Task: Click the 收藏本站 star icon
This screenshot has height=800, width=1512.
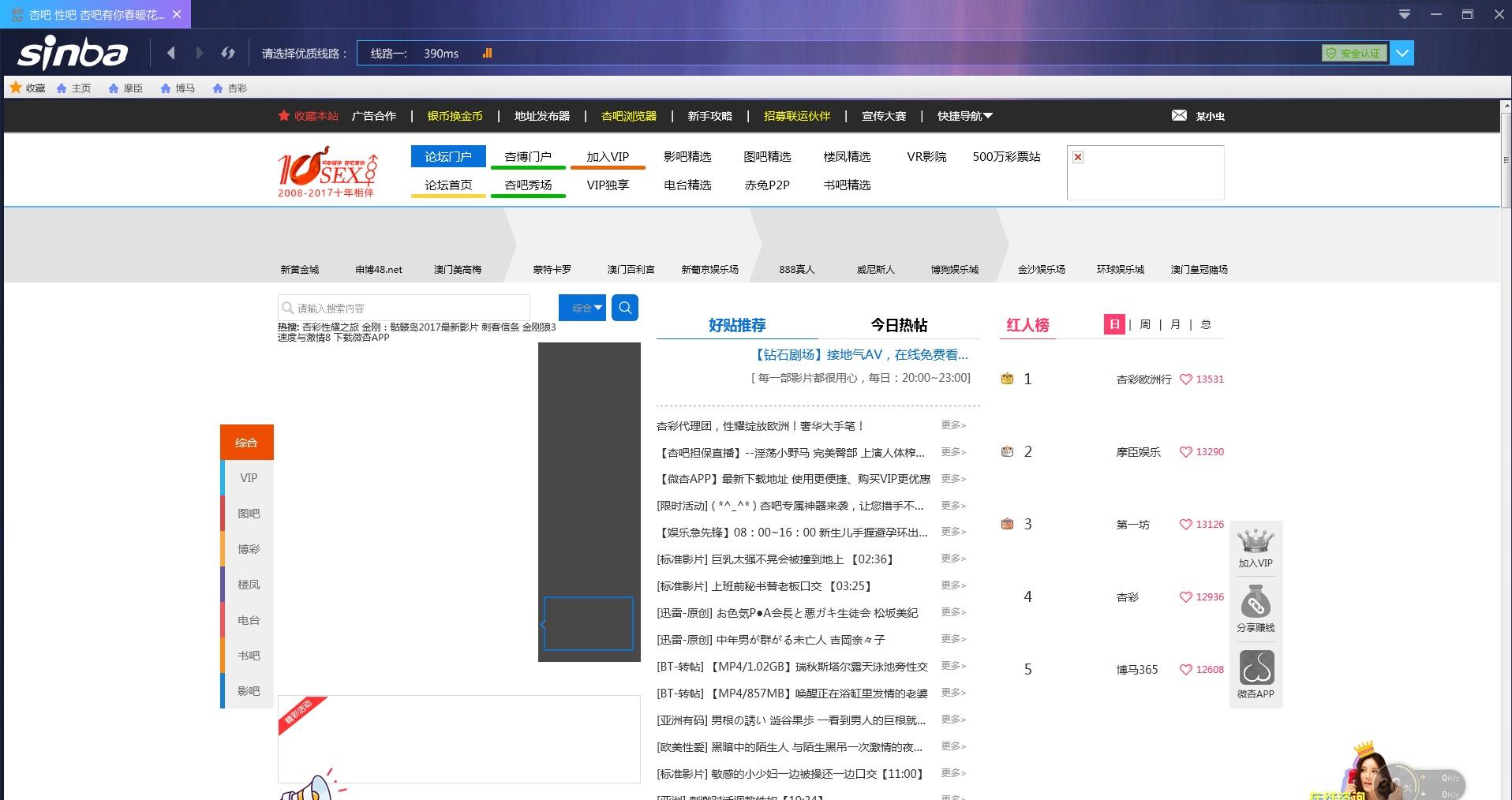Action: 284,115
